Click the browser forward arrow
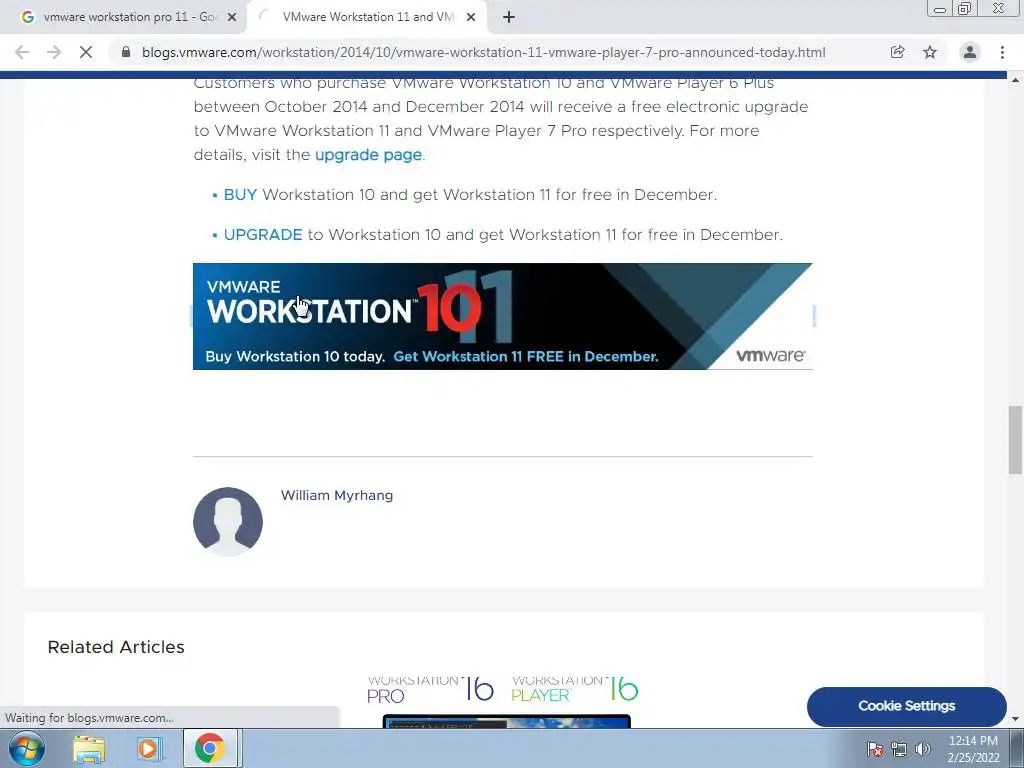The image size is (1024, 768). [54, 52]
